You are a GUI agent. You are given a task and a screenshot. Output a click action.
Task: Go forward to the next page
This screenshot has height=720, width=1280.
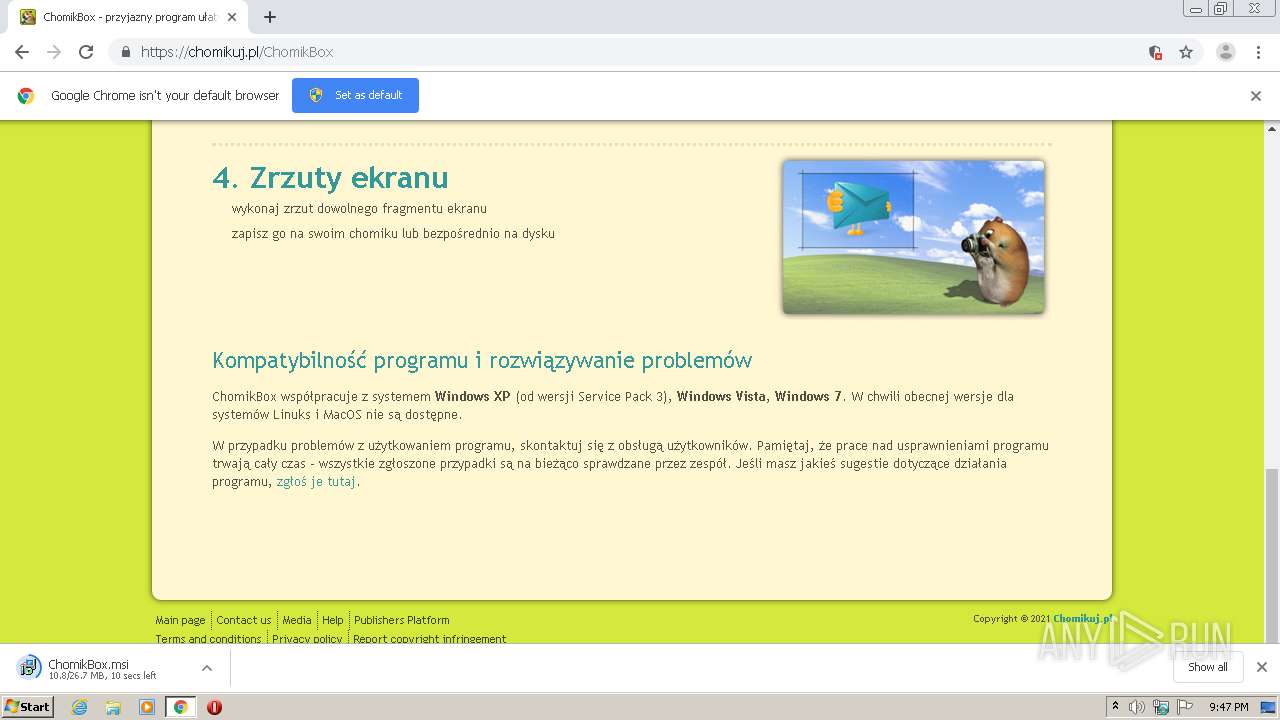(x=54, y=52)
